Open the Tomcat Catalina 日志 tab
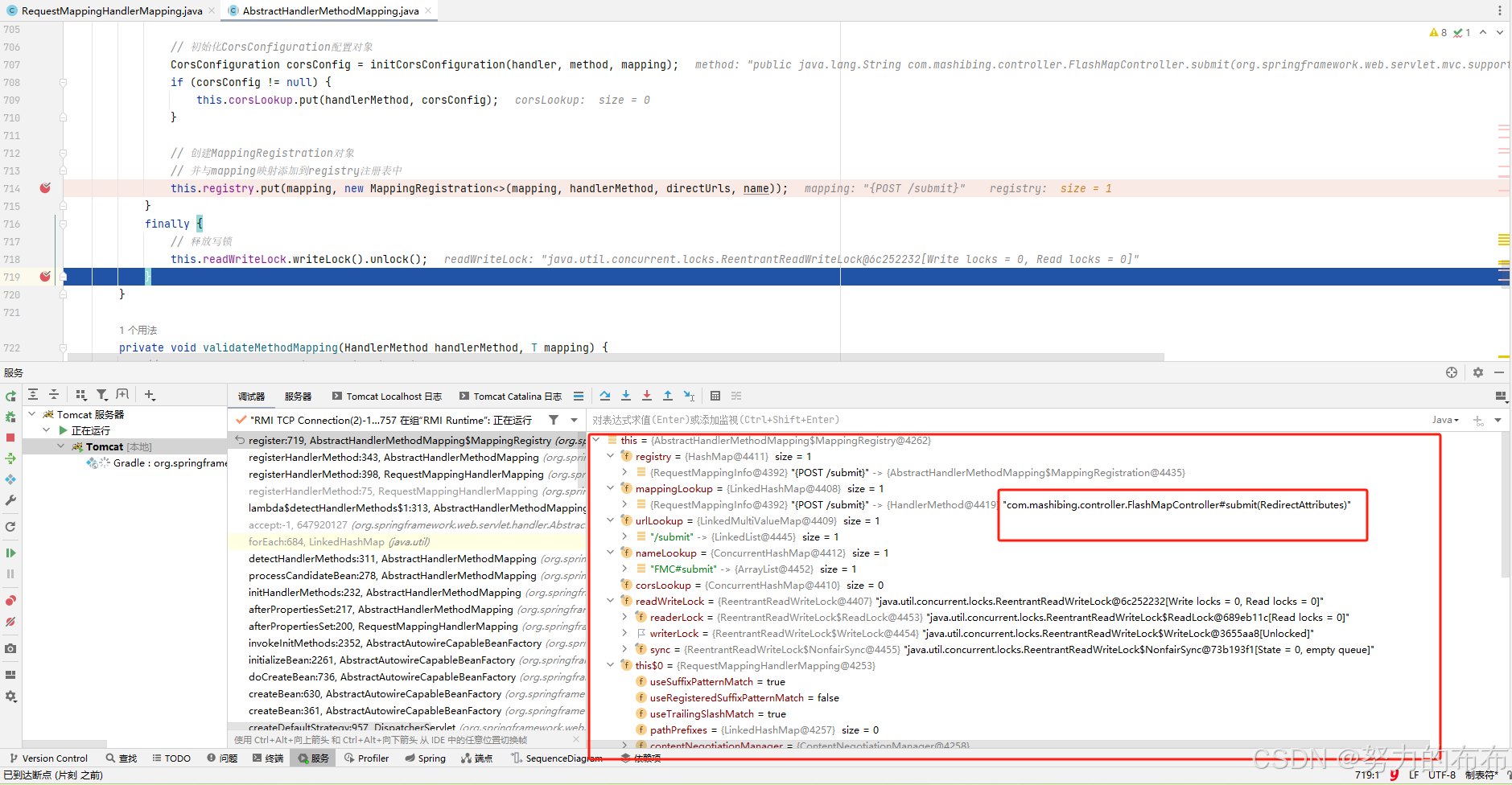The width and height of the screenshot is (1512, 785). tap(510, 397)
